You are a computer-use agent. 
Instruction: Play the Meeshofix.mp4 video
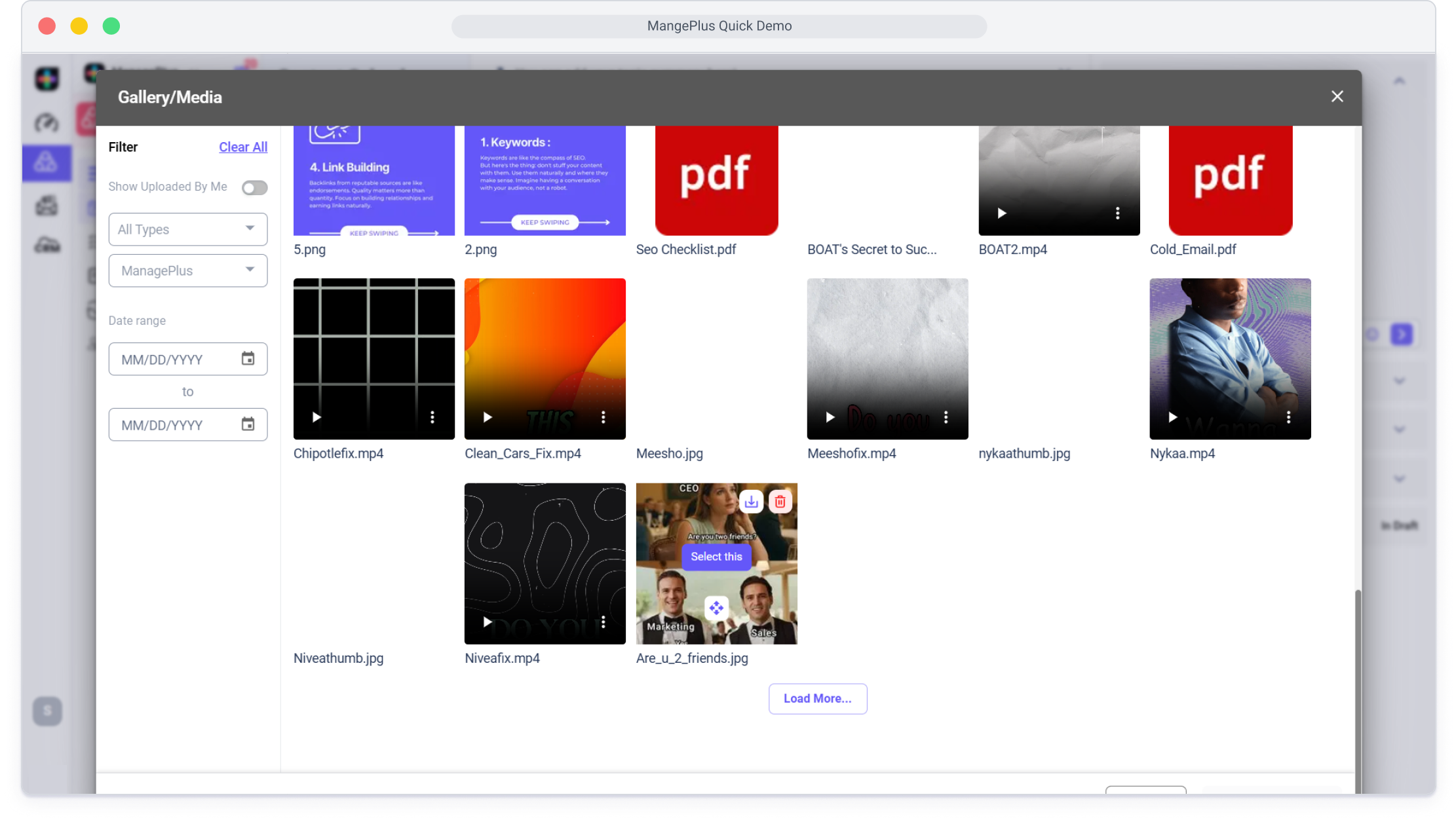pos(830,417)
